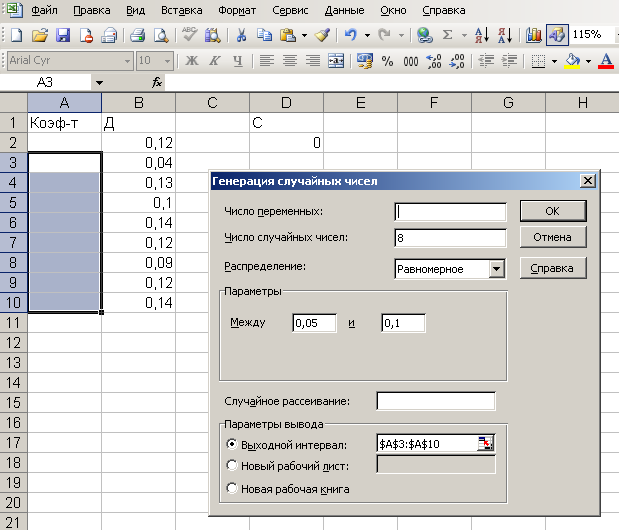Choose the Новая рабочая книга option
This screenshot has width=619, height=530.
(x=232, y=488)
